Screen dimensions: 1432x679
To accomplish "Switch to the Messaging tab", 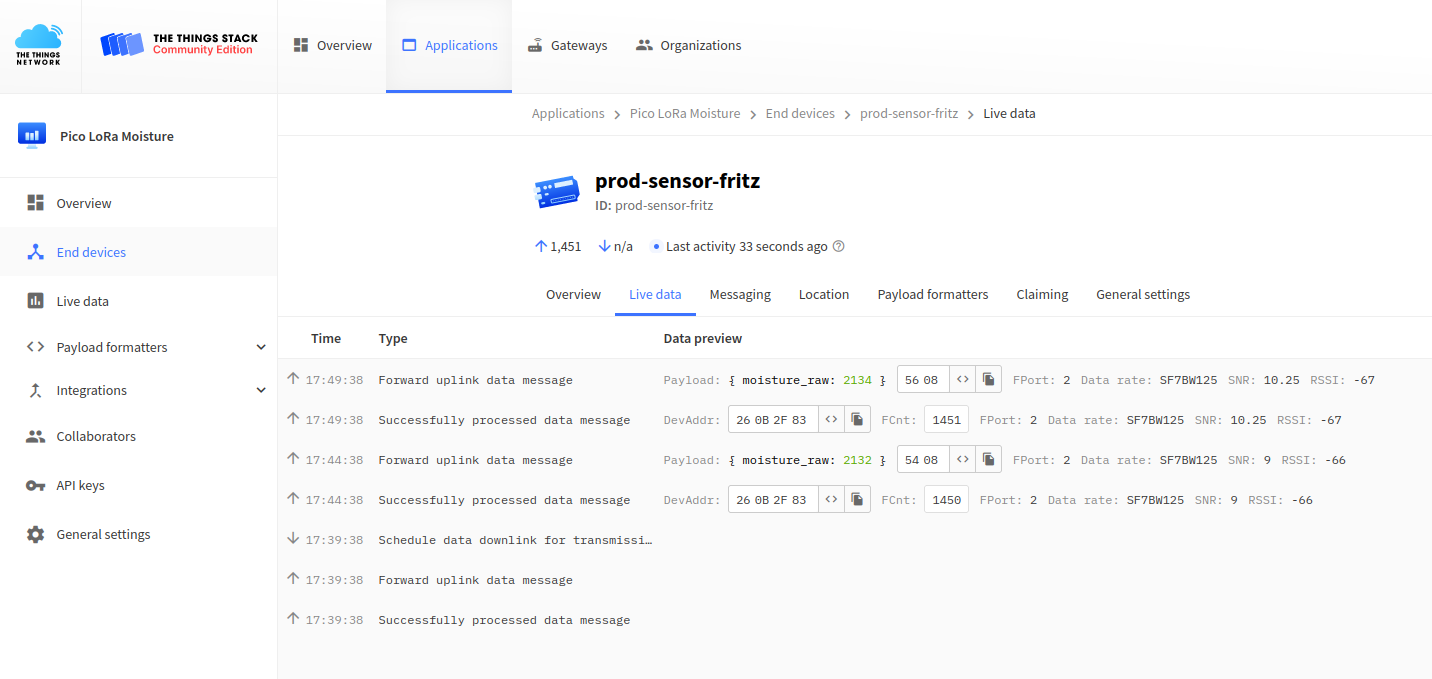I will (740, 294).
